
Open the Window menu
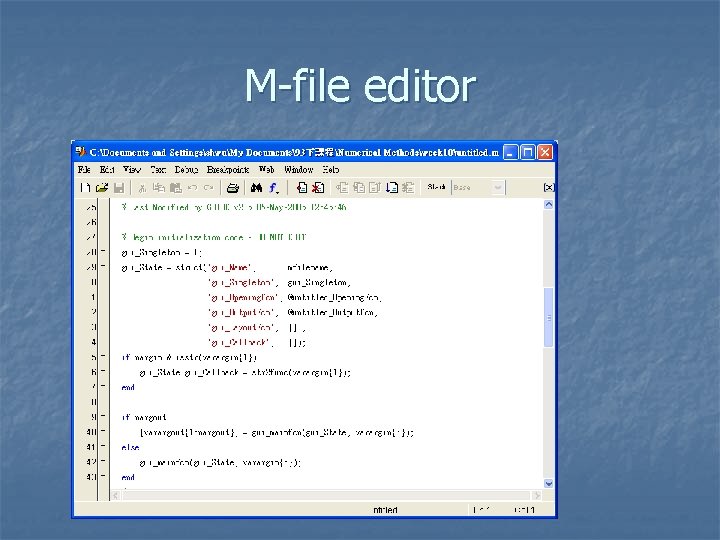tap(298, 169)
